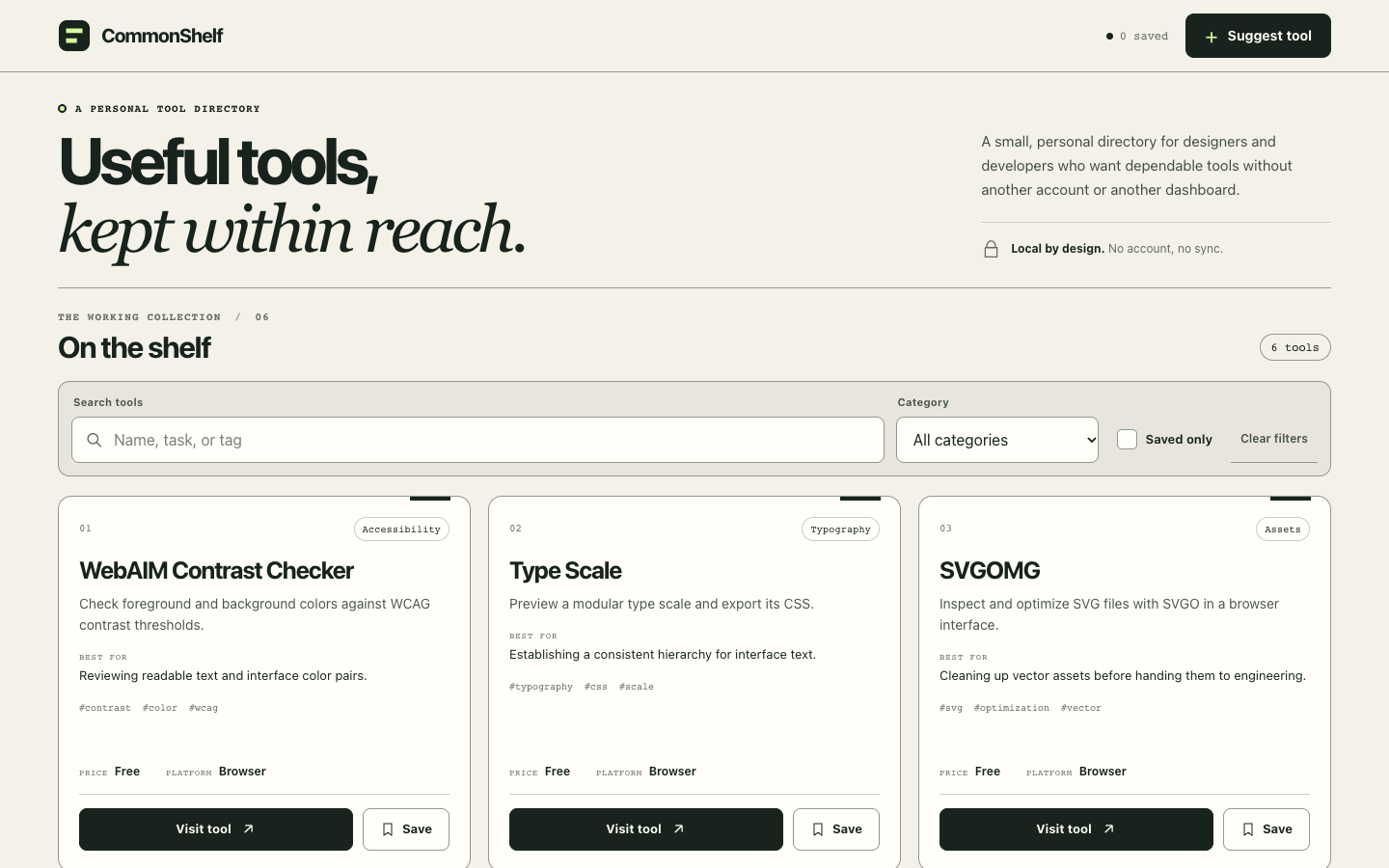Image resolution: width=1389 pixels, height=868 pixels.
Task: Focus the Search tools input field
Action: point(477,440)
